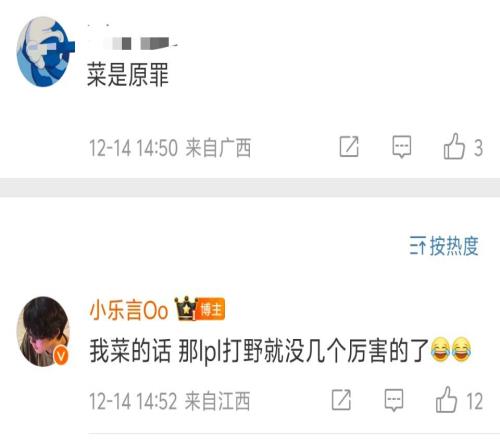Tap the orange V verification badge

click(61, 356)
